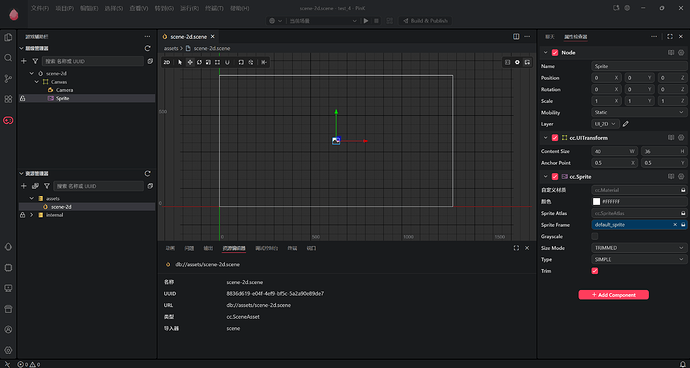Split the scene editor view

point(516,37)
